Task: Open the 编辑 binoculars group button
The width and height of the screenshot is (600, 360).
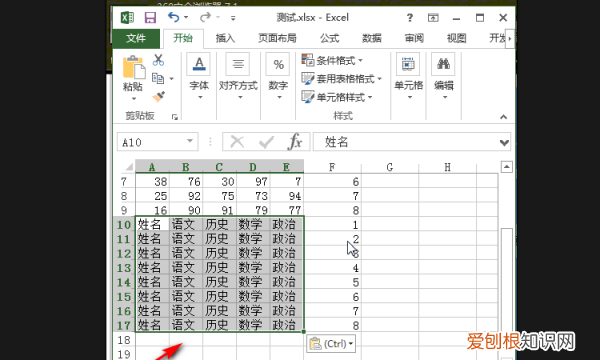Action: point(443,77)
